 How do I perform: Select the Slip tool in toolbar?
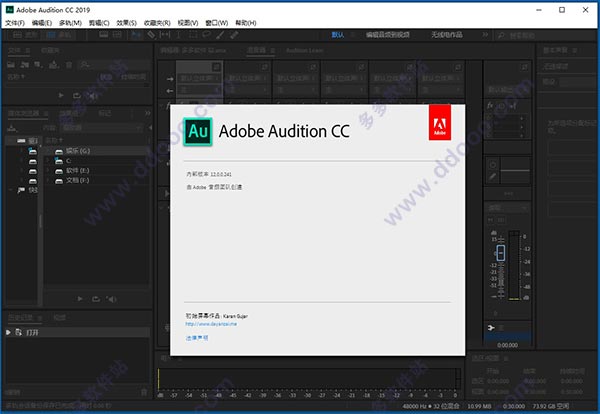[x=165, y=35]
